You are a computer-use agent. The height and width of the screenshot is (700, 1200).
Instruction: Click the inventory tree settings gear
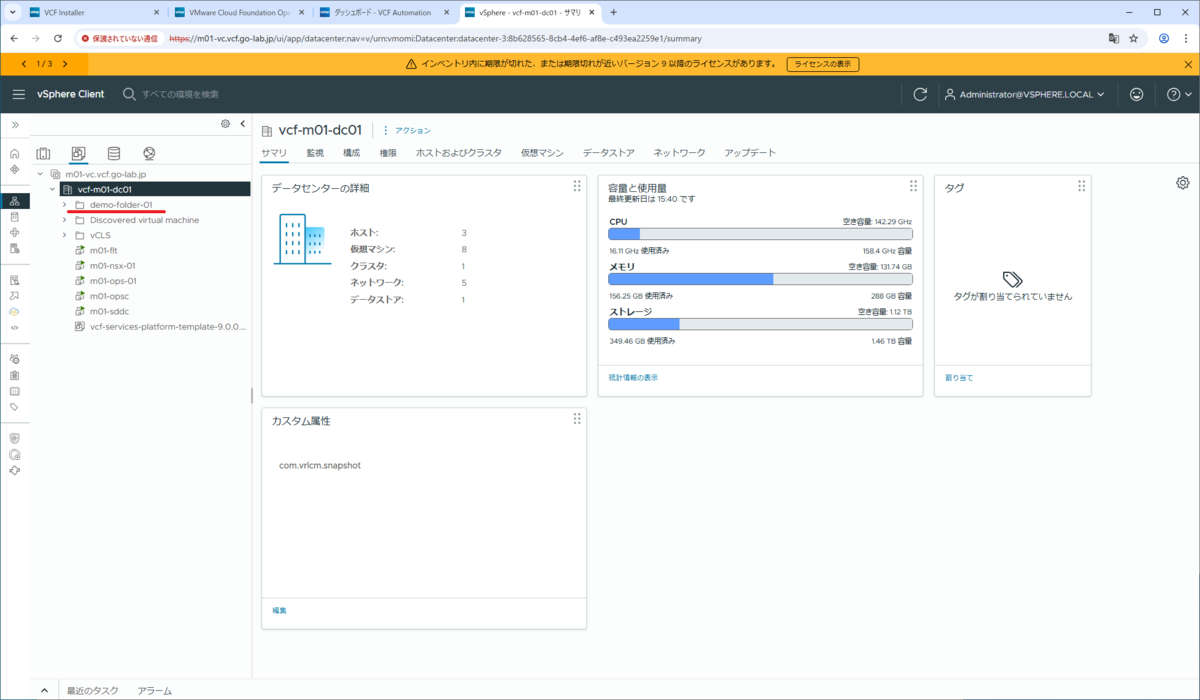pos(225,124)
